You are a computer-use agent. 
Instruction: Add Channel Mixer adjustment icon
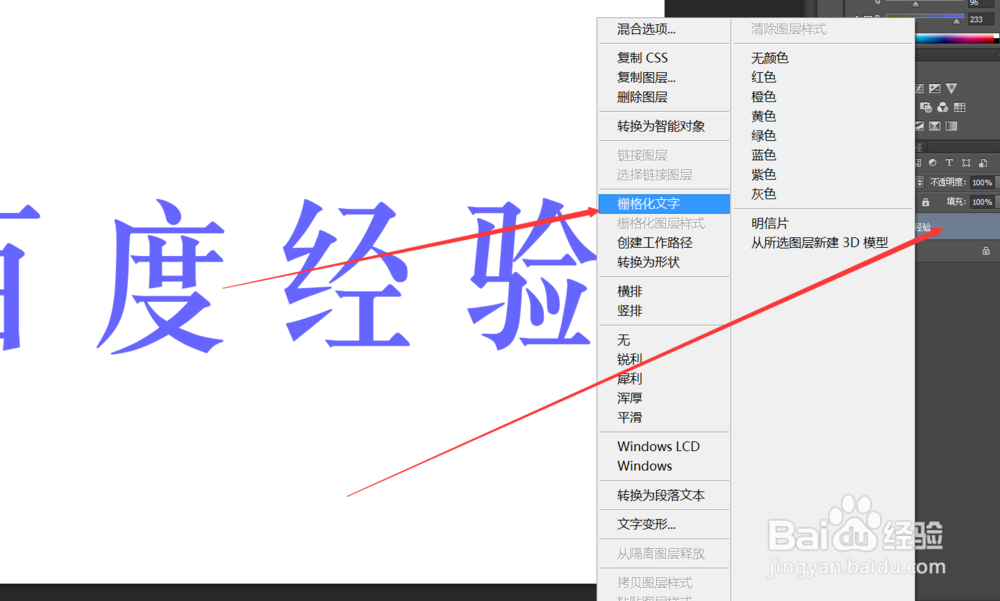pyautogui.click(x=943, y=107)
